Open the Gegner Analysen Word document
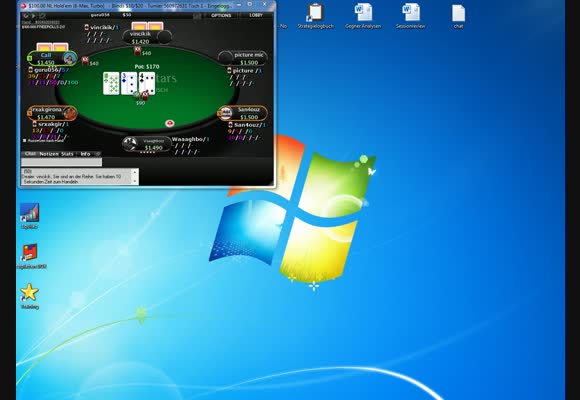 [363, 16]
